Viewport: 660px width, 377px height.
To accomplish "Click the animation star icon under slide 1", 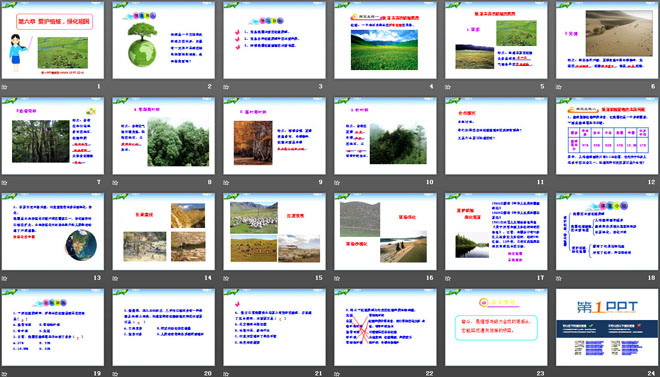I will tap(5, 87).
